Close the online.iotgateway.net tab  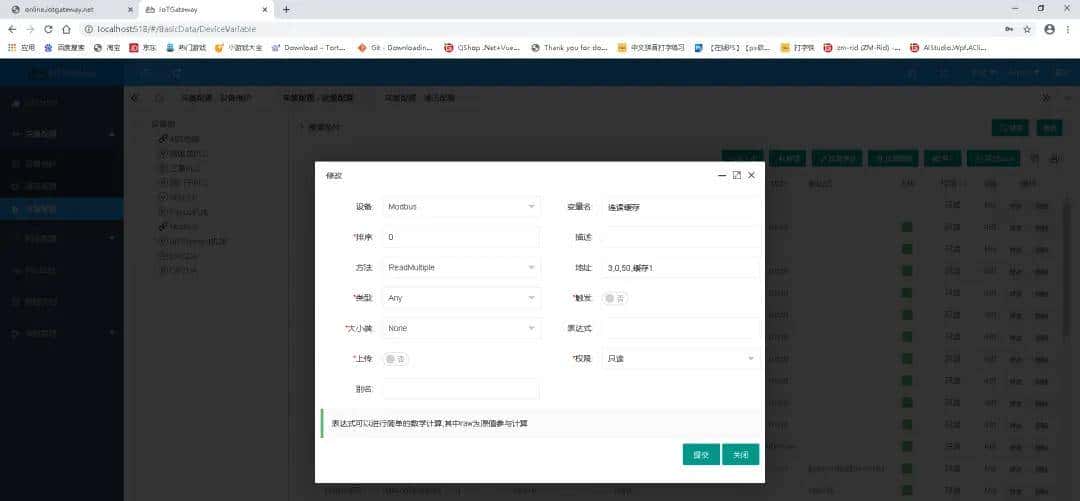(130, 10)
